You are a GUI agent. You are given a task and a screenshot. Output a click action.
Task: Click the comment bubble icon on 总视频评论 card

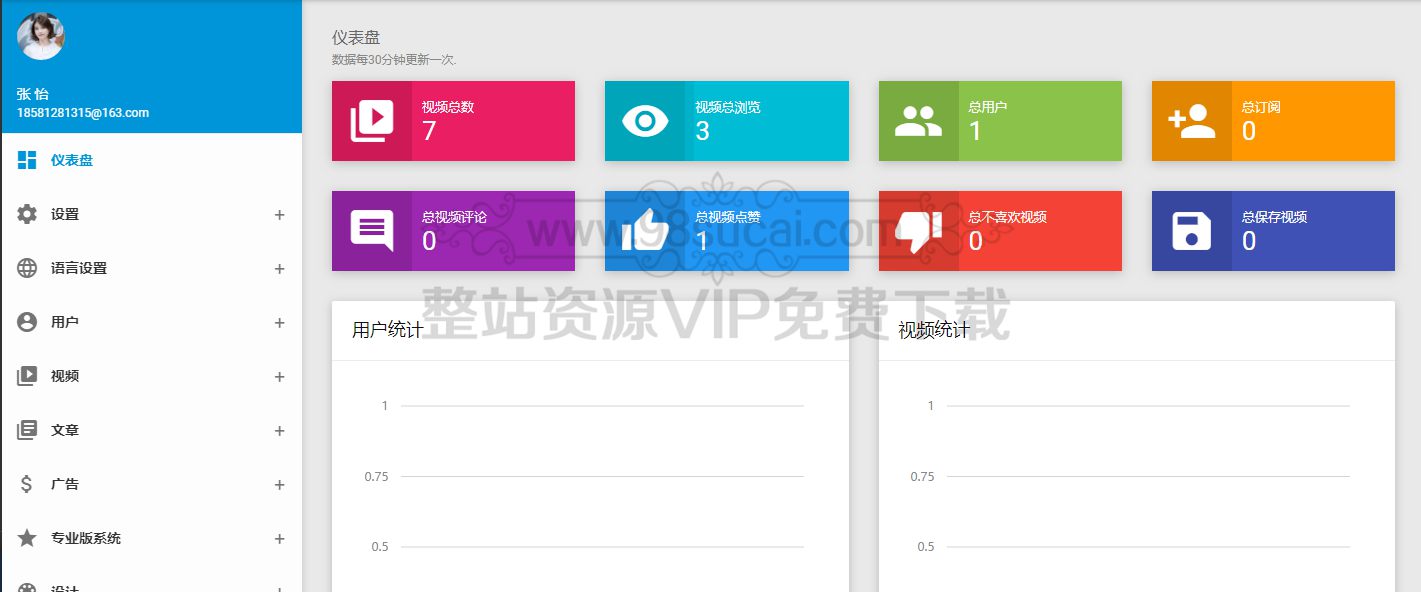(x=372, y=230)
